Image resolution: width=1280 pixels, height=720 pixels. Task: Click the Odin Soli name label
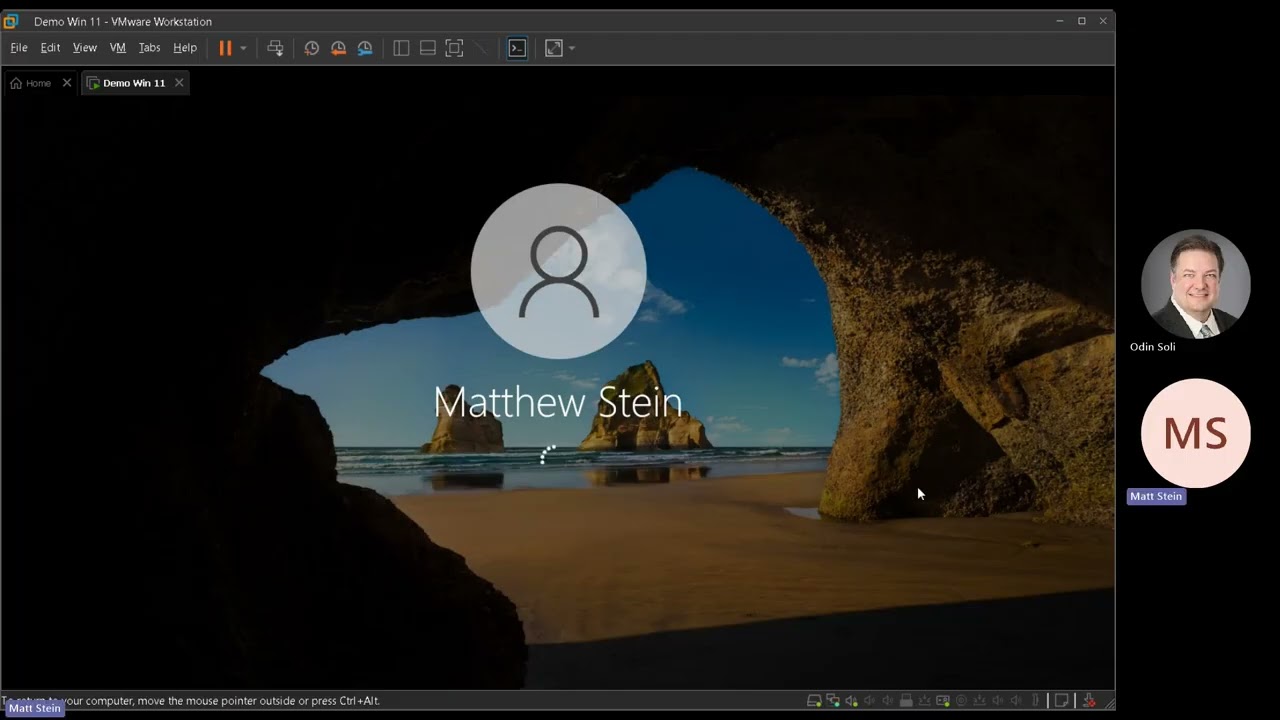point(1153,347)
